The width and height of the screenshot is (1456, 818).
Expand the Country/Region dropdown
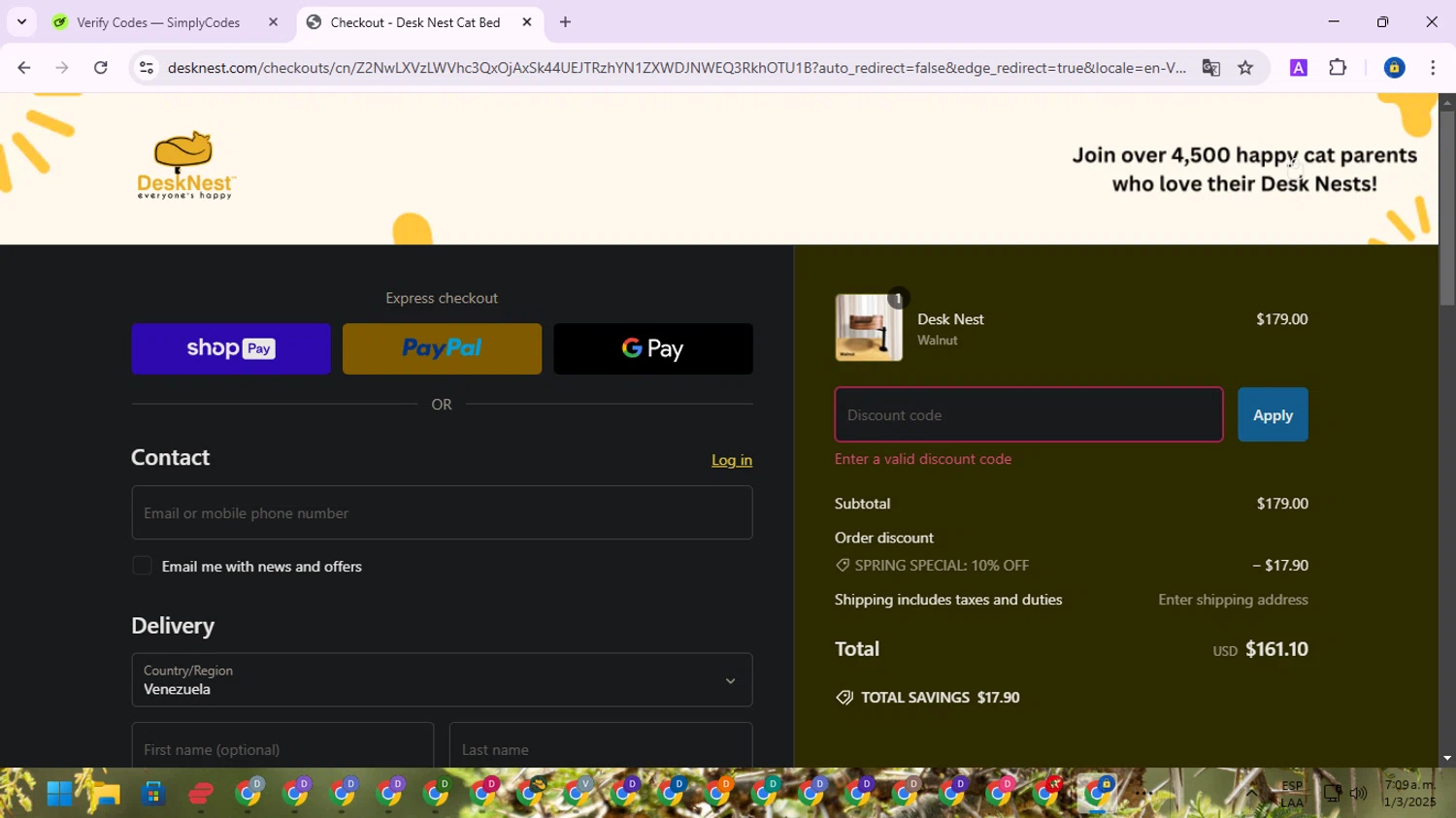(x=442, y=679)
